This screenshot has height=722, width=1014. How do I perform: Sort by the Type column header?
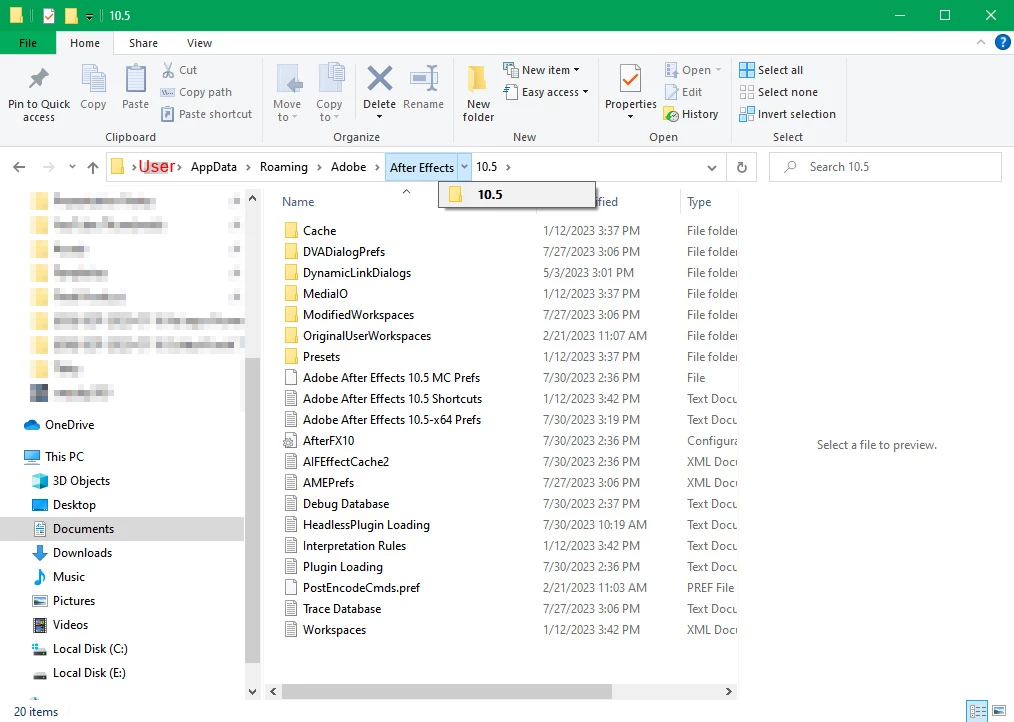[x=699, y=202]
